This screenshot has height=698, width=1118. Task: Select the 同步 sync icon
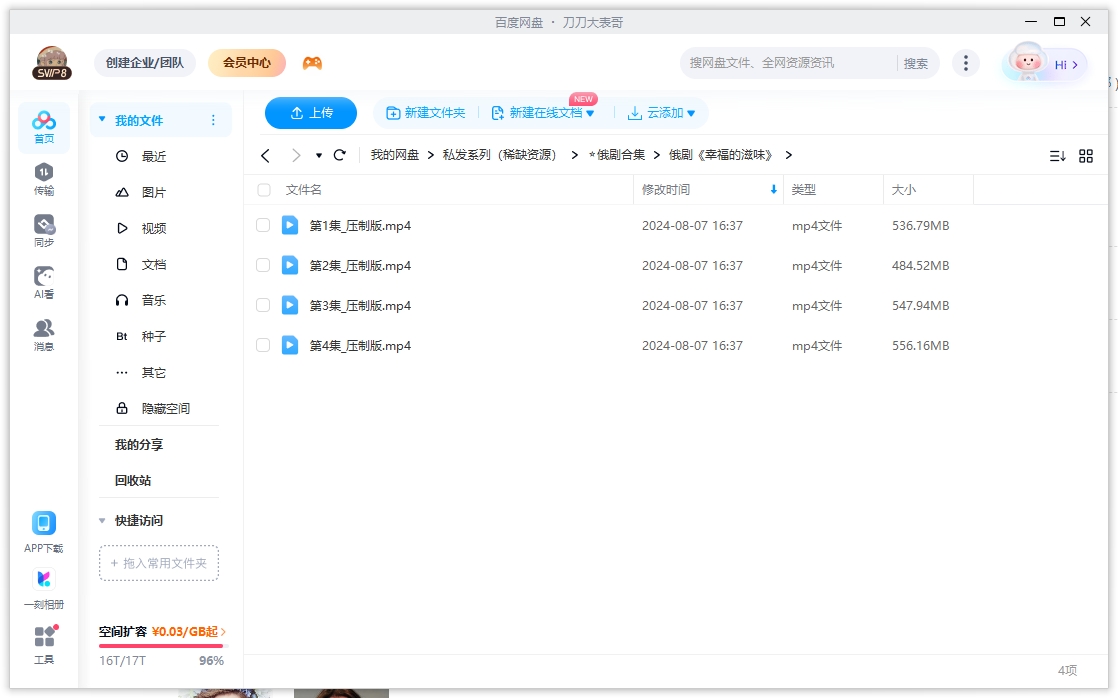coord(43,228)
